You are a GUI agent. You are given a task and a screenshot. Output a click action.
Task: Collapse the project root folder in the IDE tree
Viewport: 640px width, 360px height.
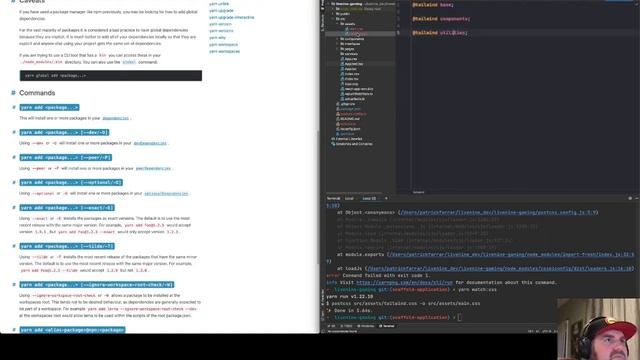(x=328, y=4)
